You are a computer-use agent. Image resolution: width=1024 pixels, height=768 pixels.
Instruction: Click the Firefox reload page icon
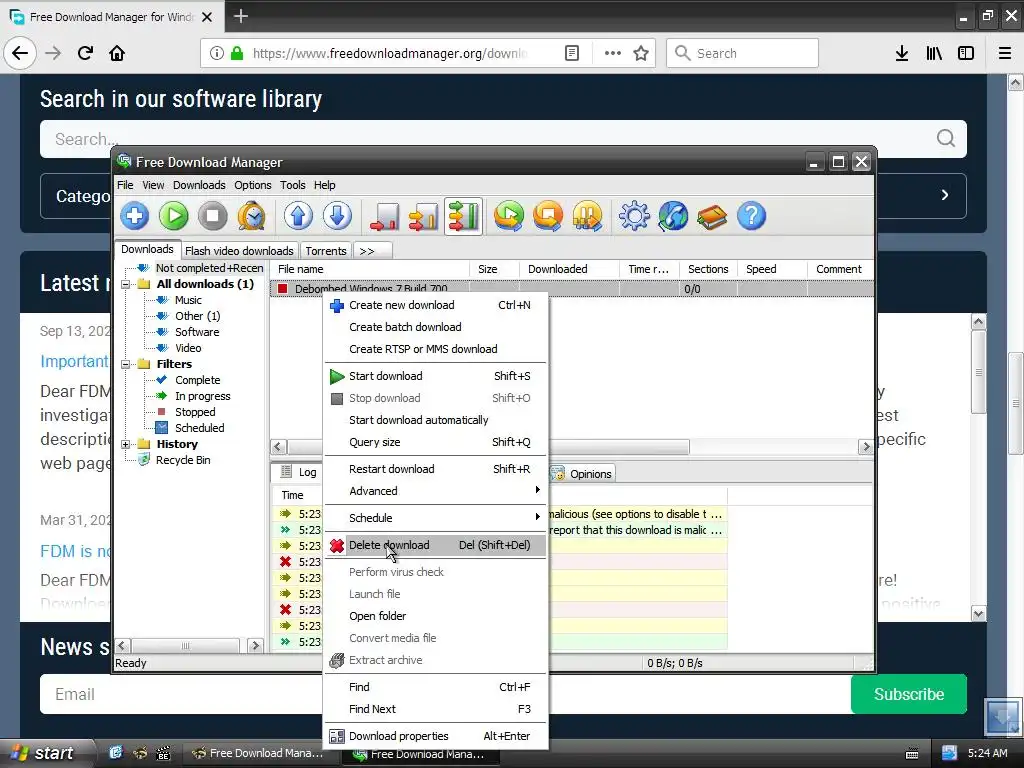click(86, 54)
